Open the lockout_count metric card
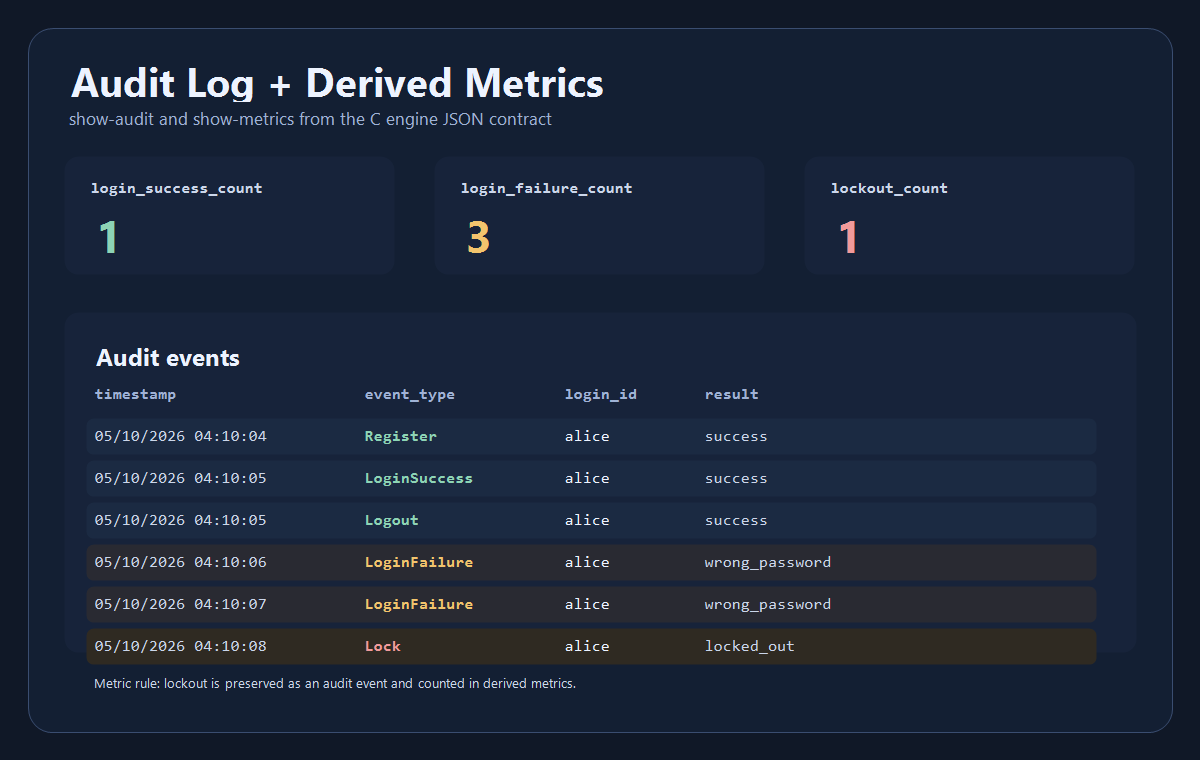 pos(969,215)
